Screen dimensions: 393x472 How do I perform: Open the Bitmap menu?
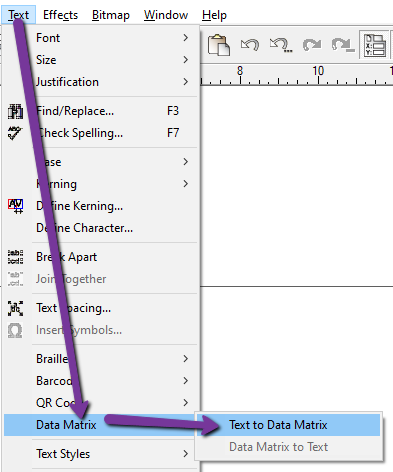coord(111,15)
